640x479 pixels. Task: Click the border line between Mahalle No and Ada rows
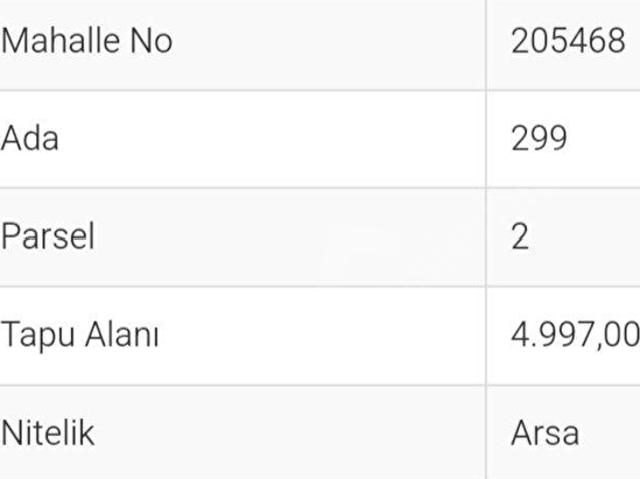[240, 90]
